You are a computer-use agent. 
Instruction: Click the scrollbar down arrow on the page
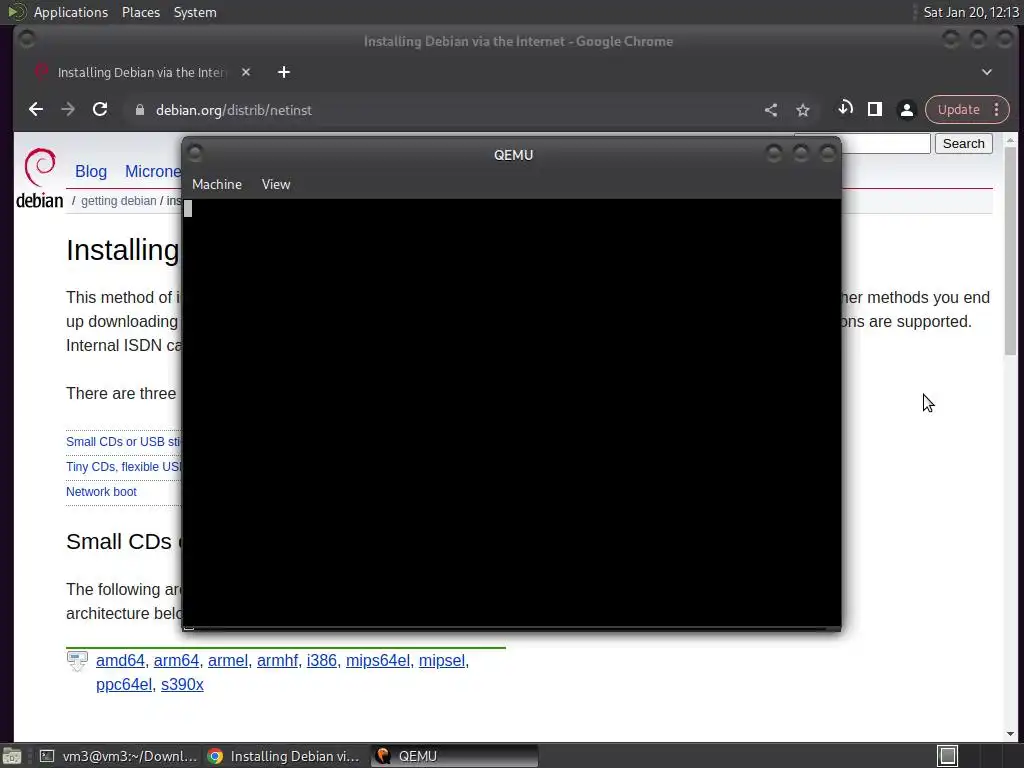(1010, 734)
